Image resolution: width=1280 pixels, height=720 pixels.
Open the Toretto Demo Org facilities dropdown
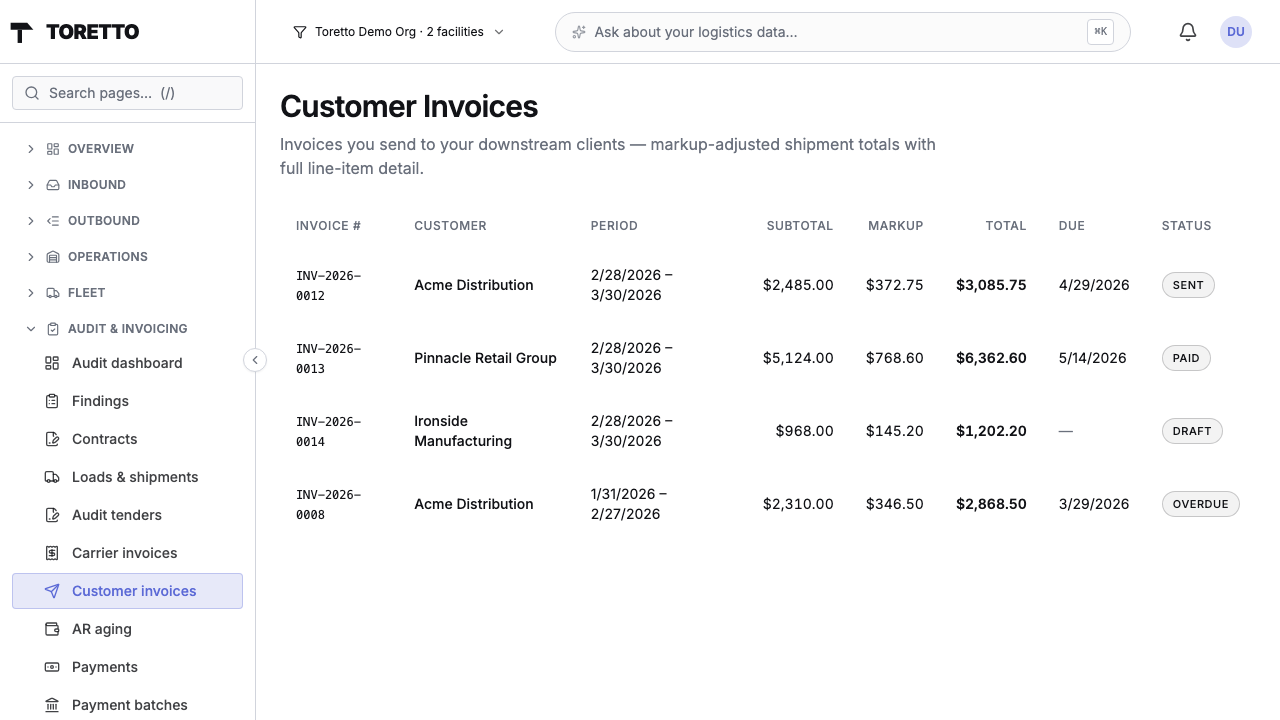[398, 32]
